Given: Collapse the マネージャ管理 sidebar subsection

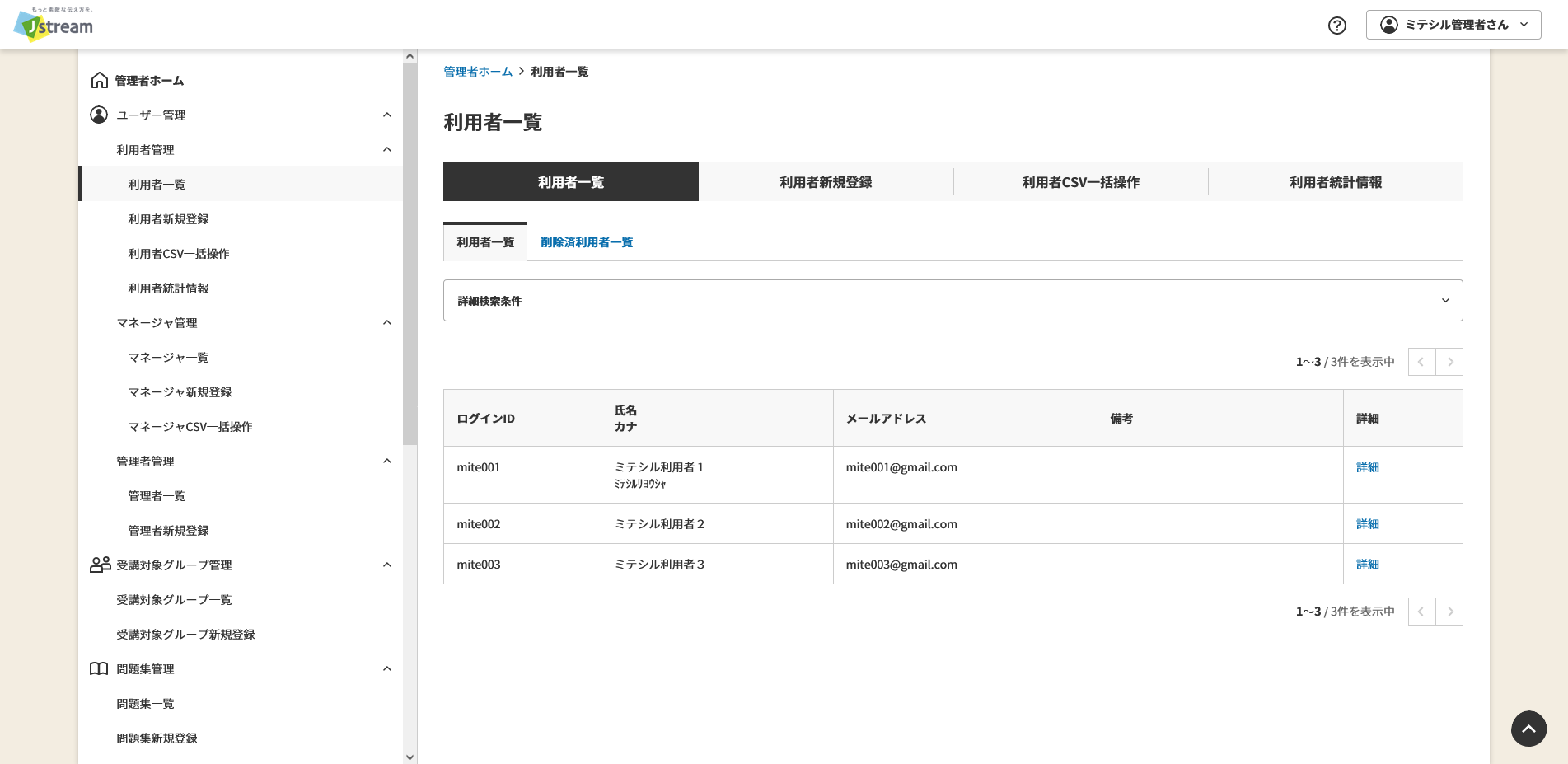Looking at the screenshot, I should tap(387, 322).
